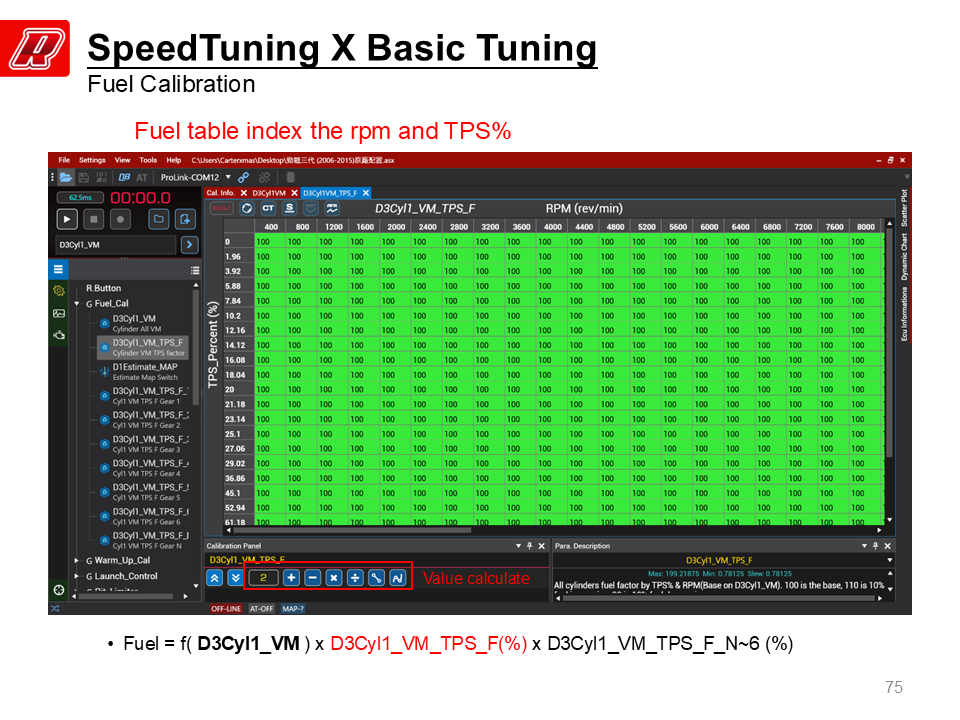Open the gear settings sidebar icon
The width and height of the screenshot is (960, 720).
(x=59, y=291)
